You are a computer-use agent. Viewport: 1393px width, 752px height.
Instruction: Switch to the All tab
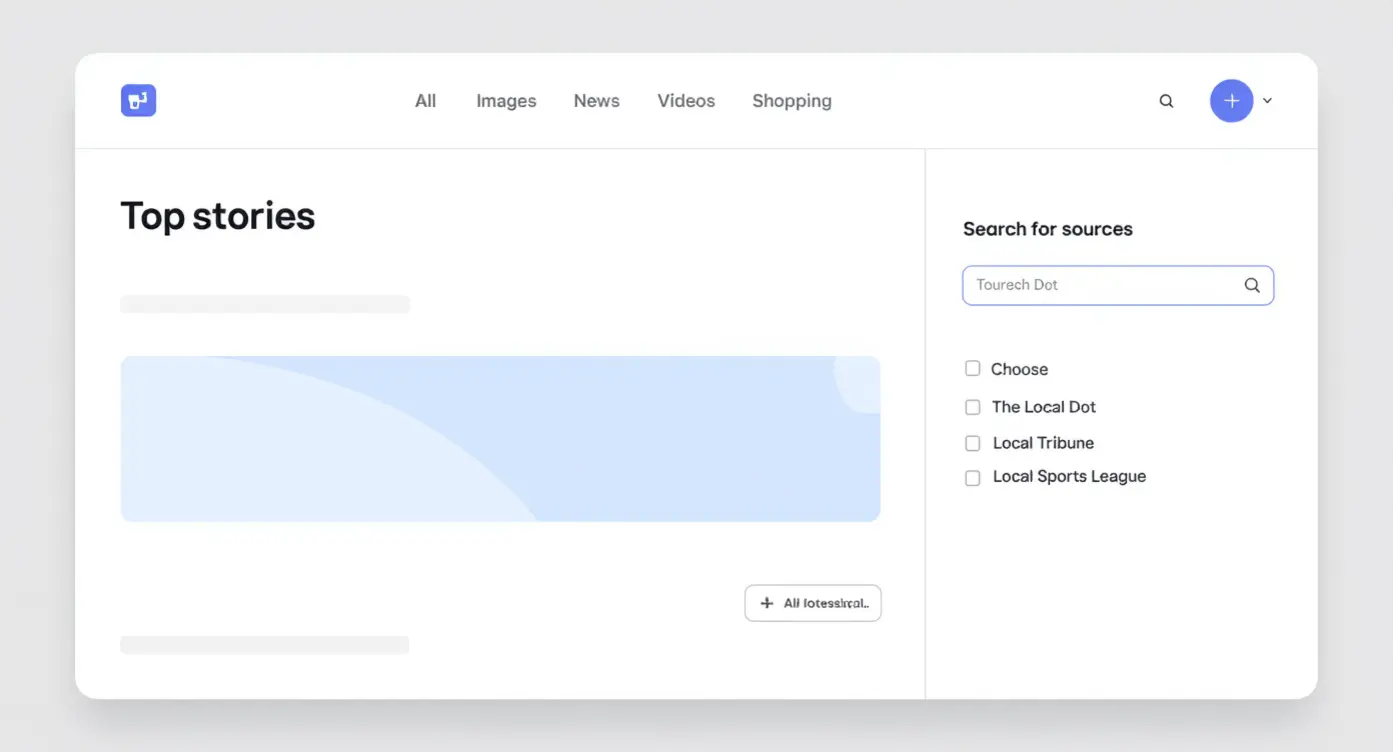pyautogui.click(x=426, y=101)
